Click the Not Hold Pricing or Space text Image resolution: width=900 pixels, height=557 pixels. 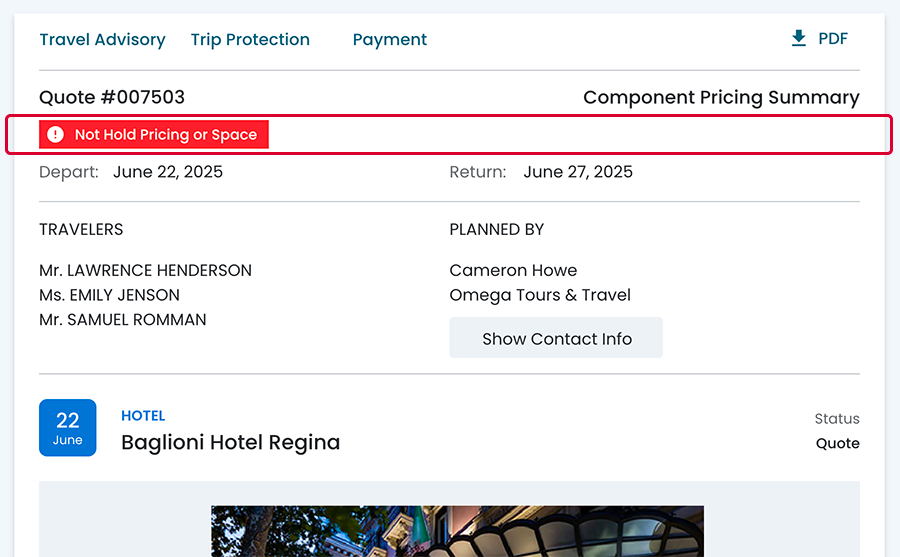[x=166, y=135]
